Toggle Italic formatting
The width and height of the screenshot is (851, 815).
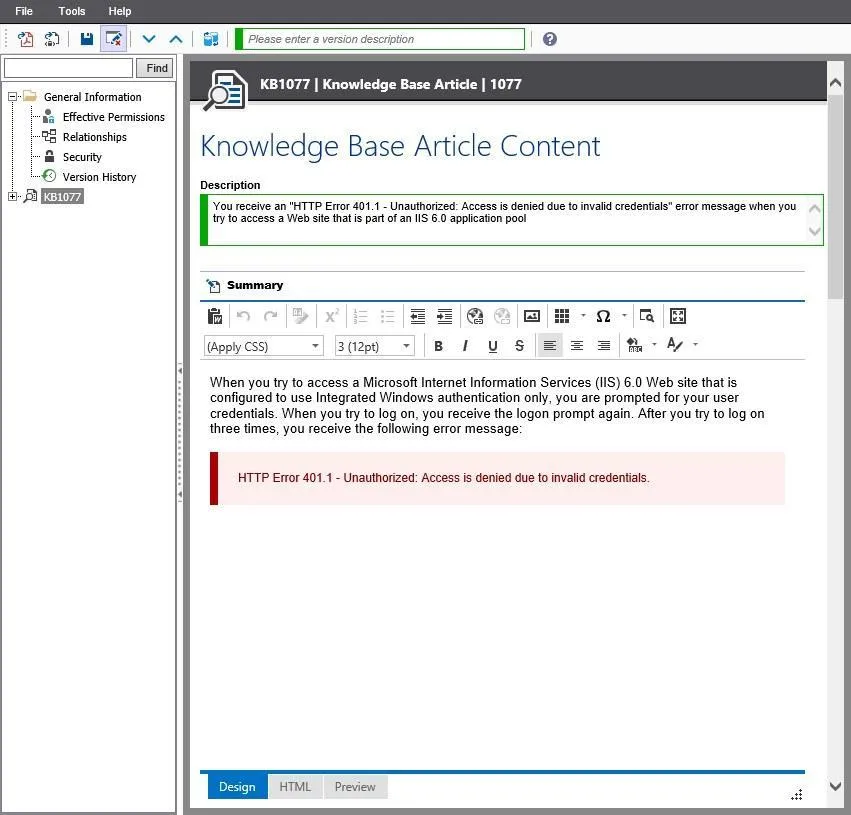[465, 346]
